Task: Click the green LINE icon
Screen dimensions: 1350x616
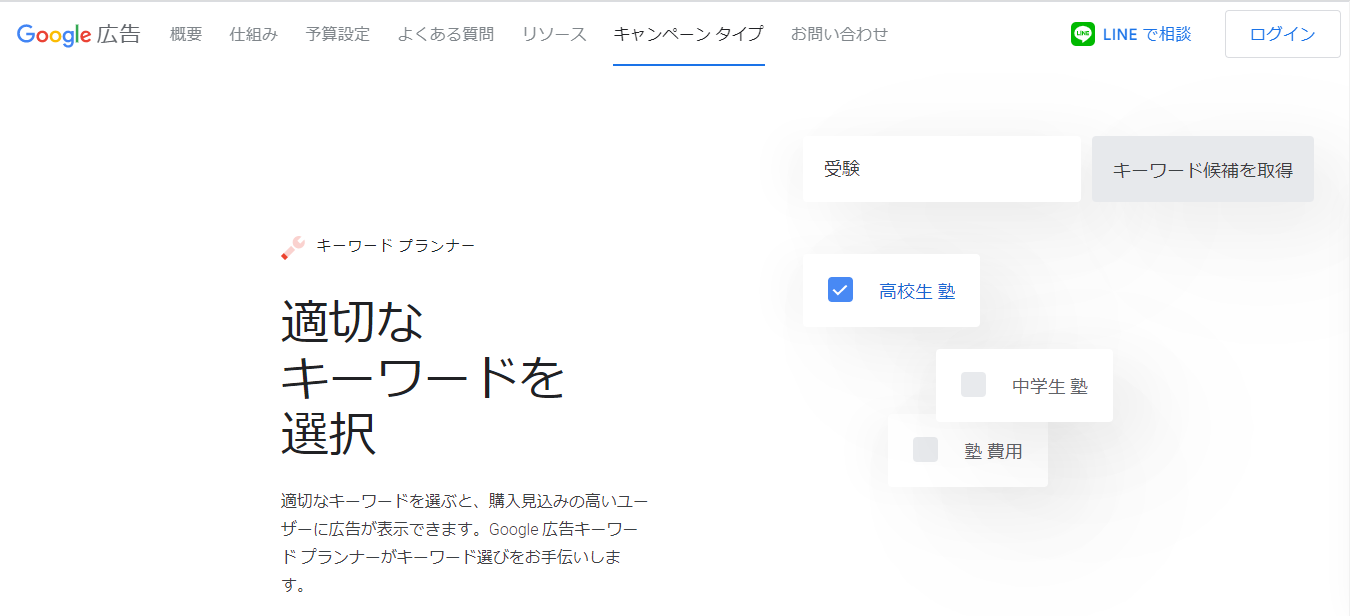Action: pyautogui.click(x=1082, y=34)
